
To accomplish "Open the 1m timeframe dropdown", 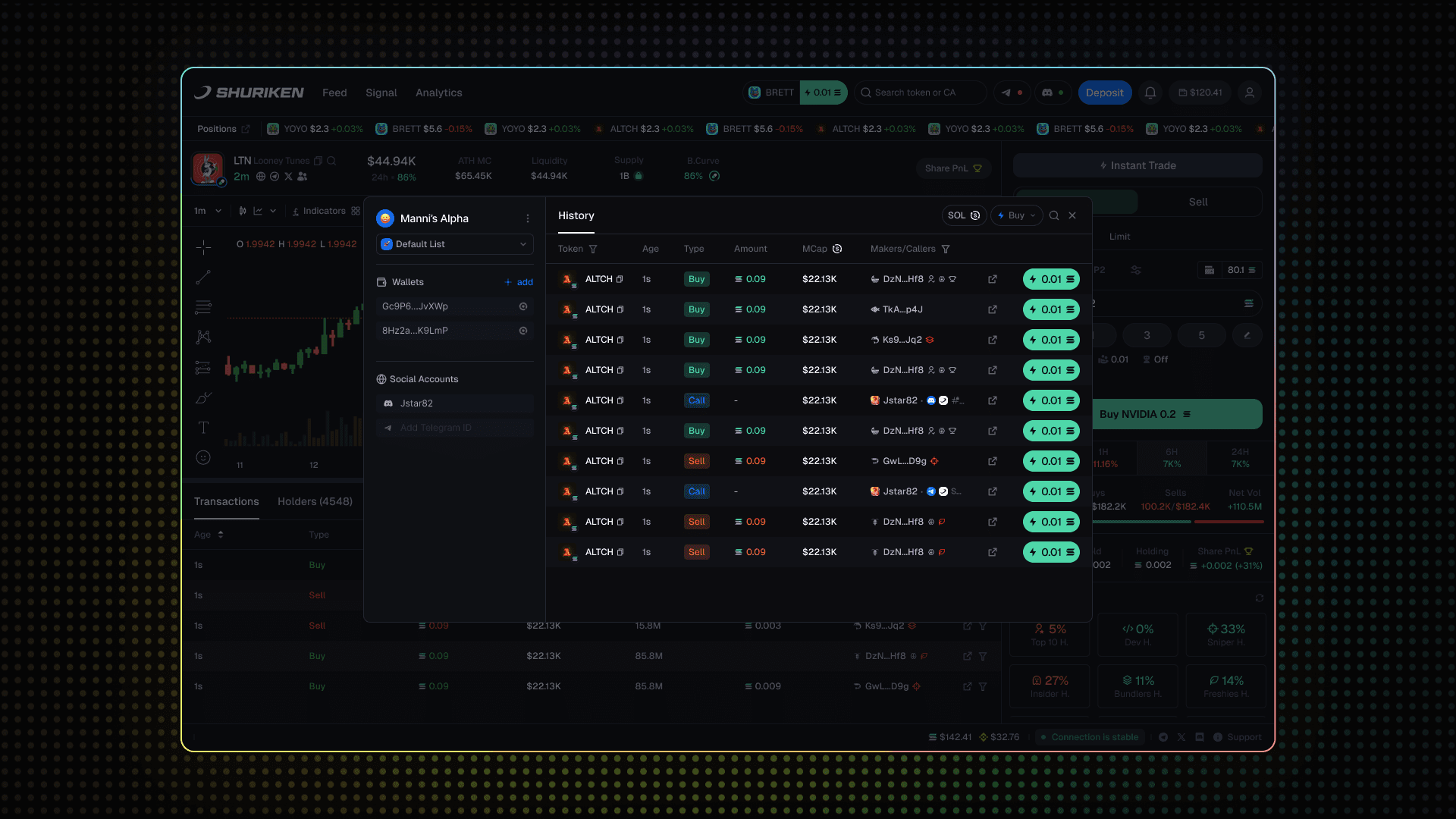I will tap(207, 211).
